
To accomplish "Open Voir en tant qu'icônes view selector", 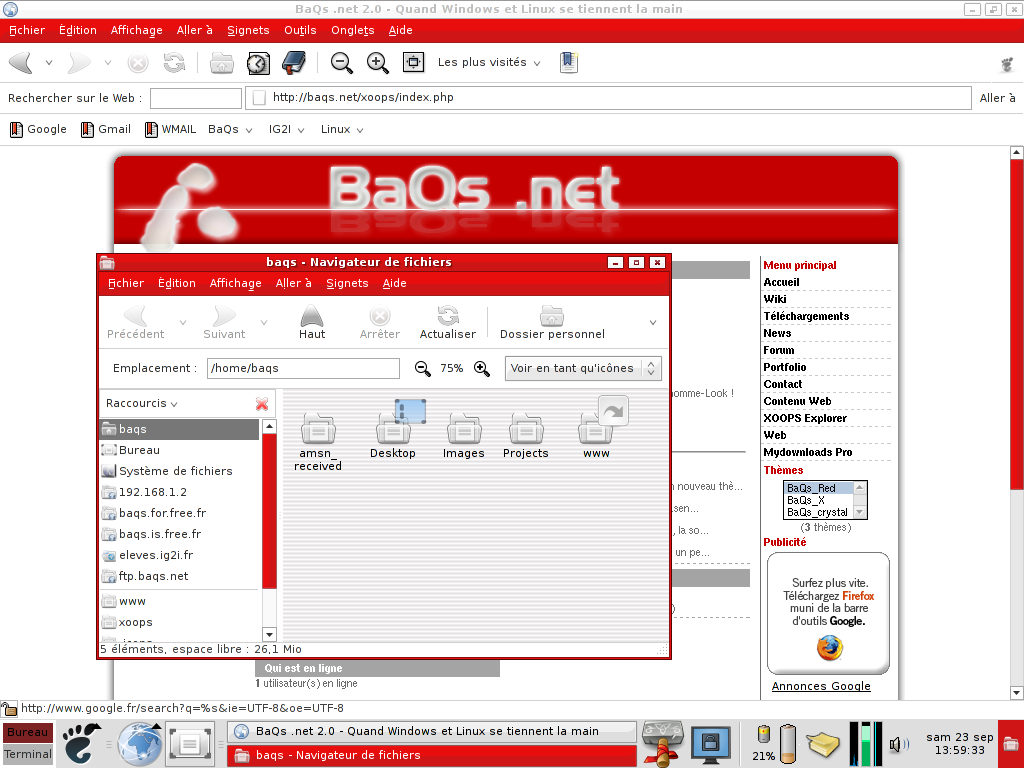I will pos(583,368).
